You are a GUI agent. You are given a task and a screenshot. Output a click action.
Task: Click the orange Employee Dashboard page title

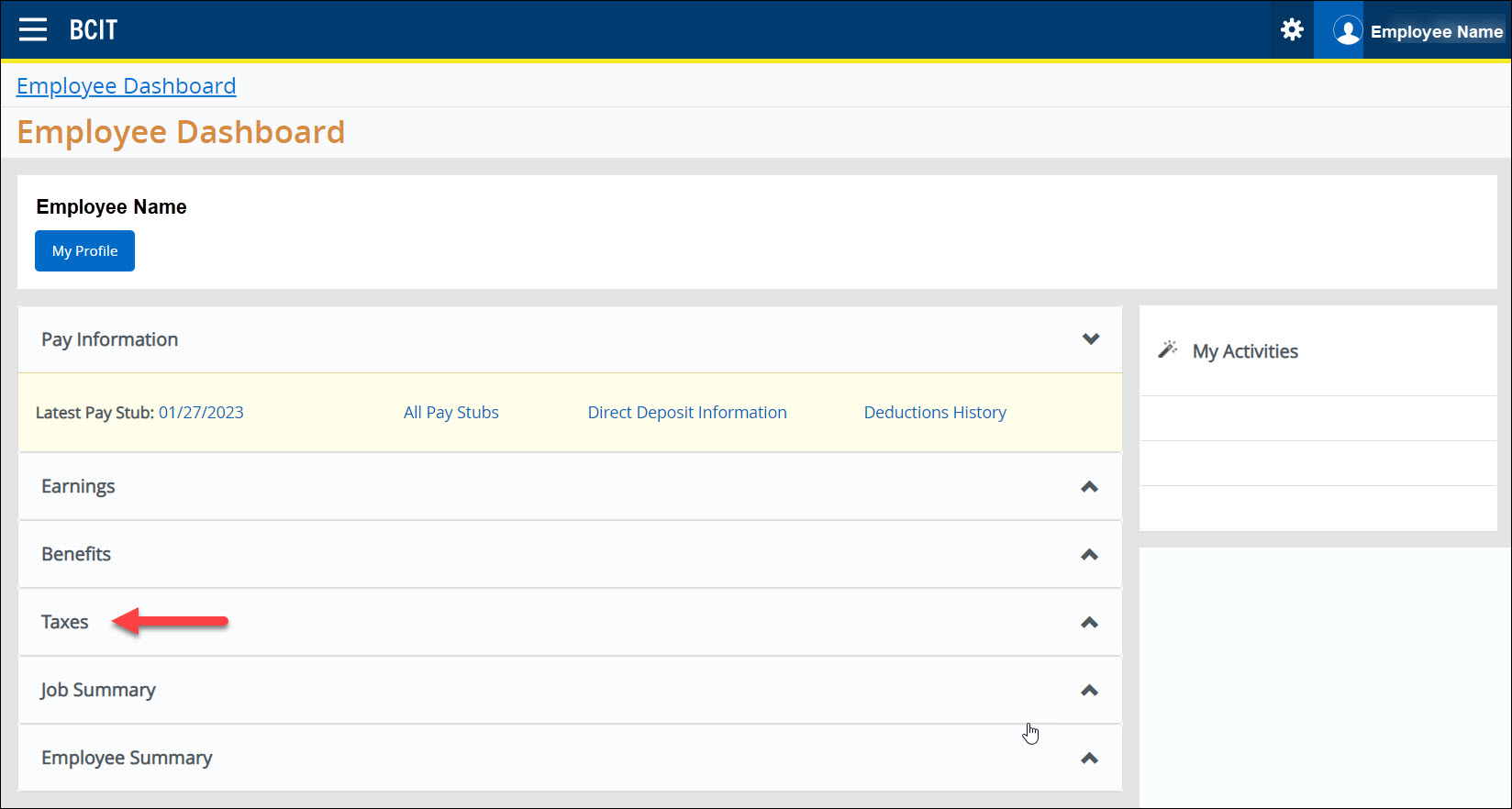coord(181,132)
